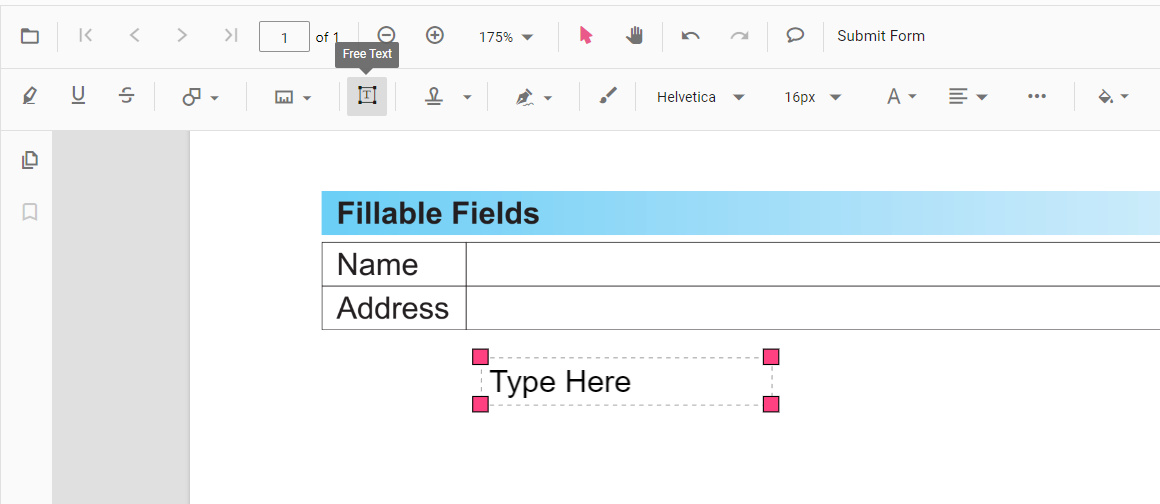Viewport: 1160px width, 504px height.
Task: Add a comment using the speech bubble icon
Action: click(795, 36)
